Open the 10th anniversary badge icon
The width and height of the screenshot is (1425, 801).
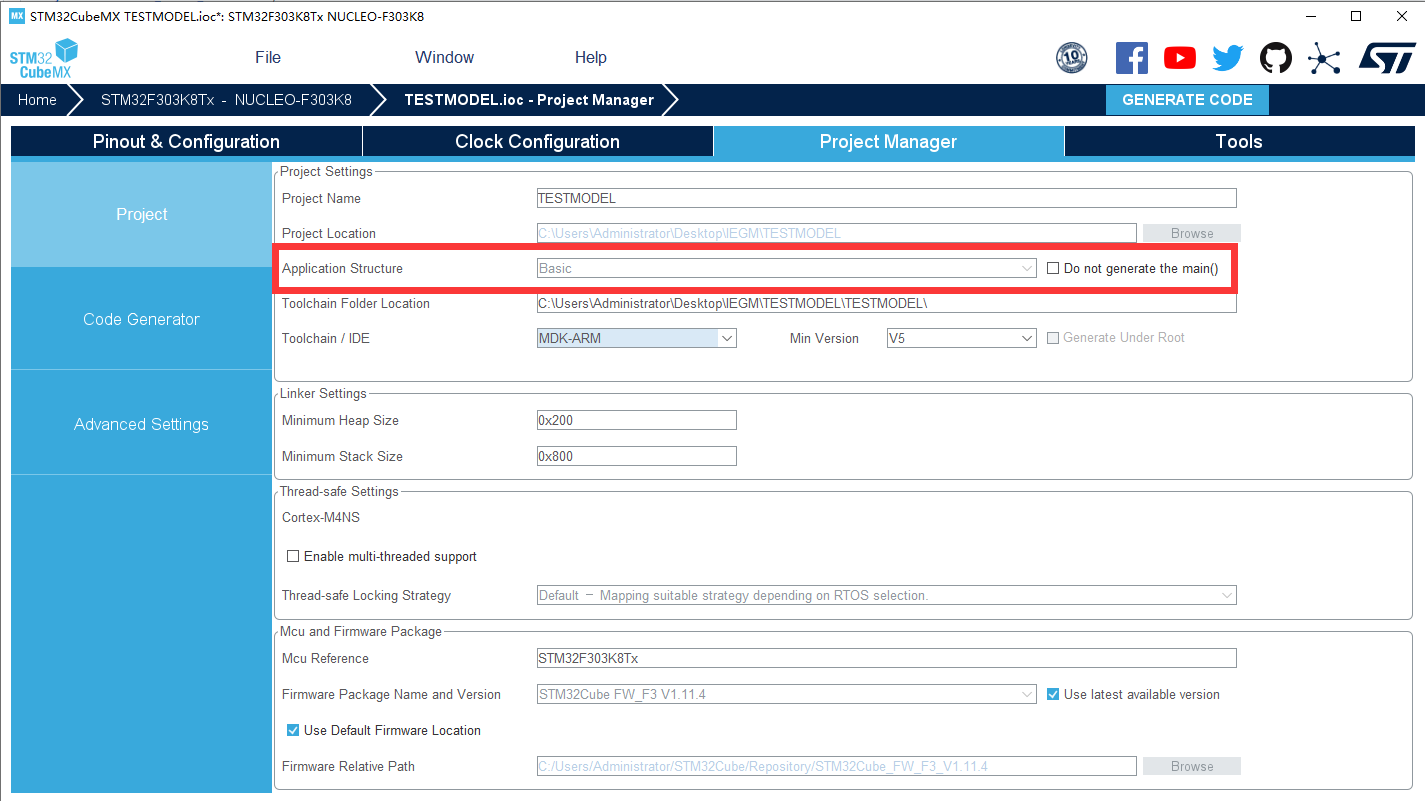(x=1071, y=58)
